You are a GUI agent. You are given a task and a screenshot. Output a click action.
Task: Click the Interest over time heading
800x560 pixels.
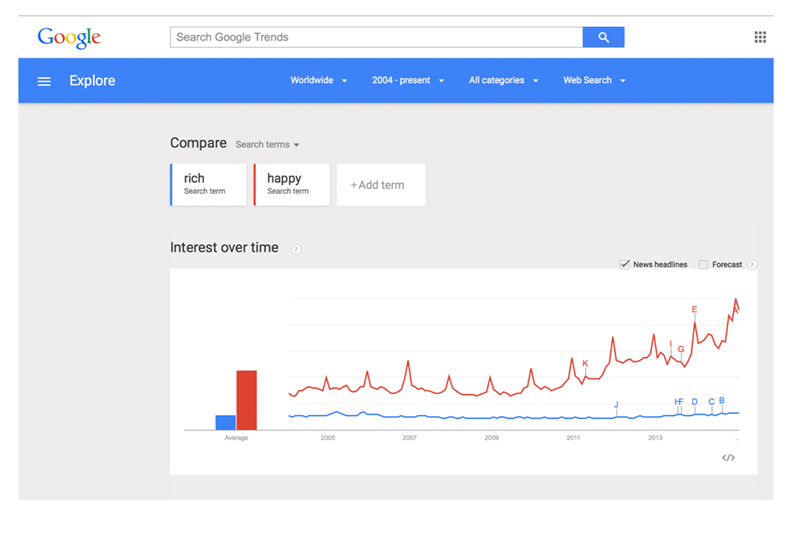click(x=224, y=248)
